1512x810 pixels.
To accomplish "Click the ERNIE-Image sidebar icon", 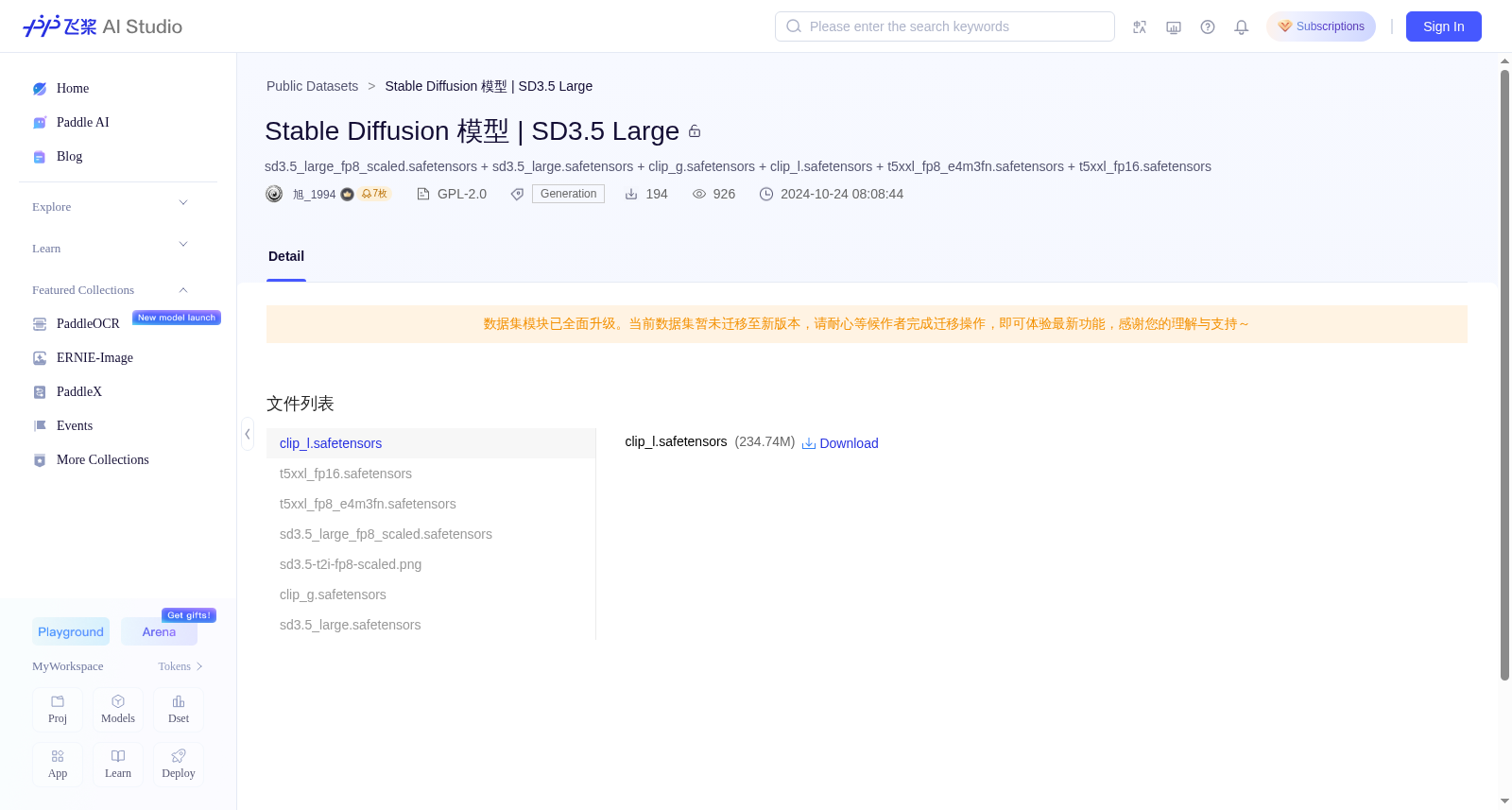I will pos(40,358).
